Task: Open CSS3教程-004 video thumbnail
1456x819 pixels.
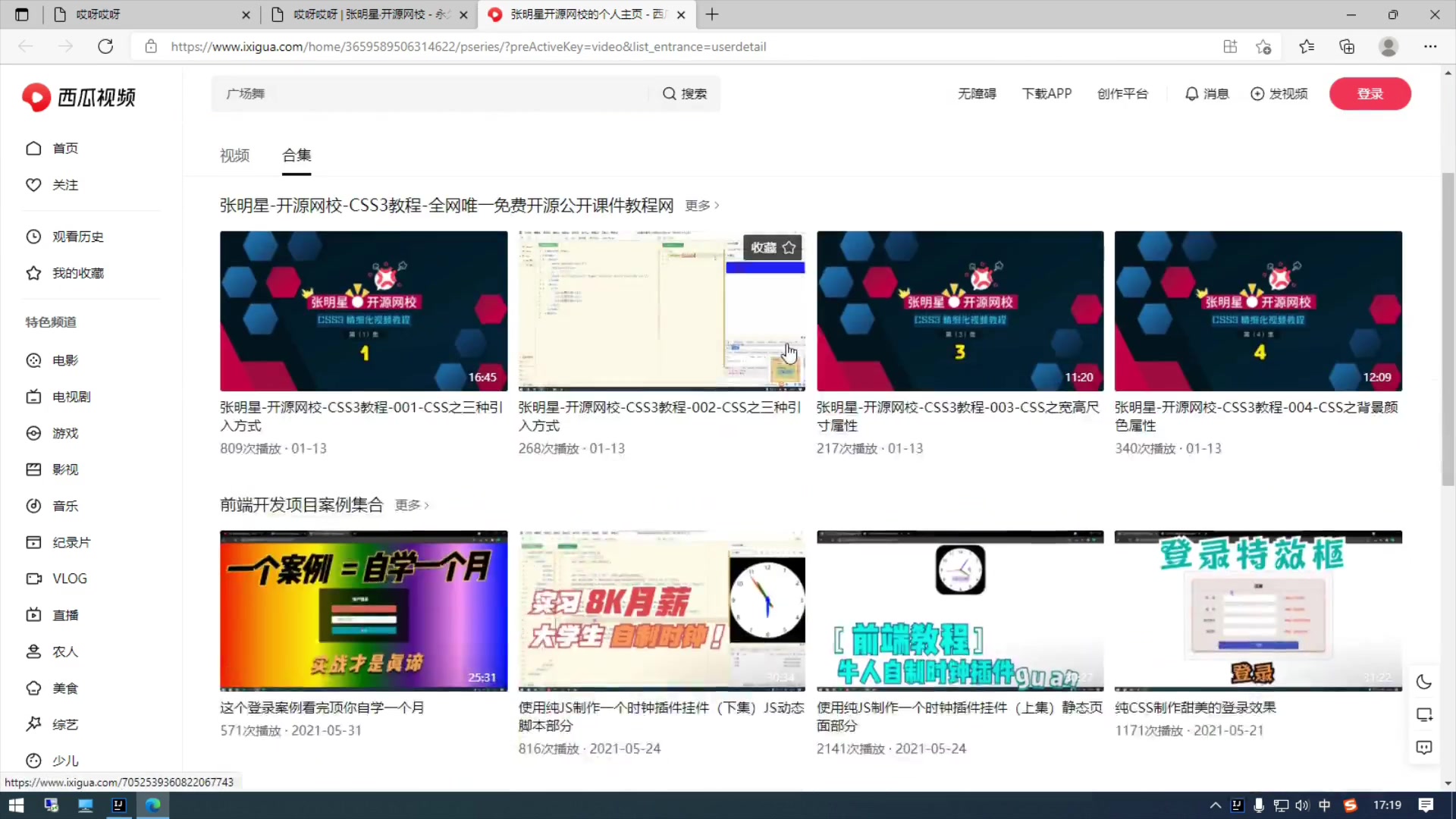Action: [x=1258, y=311]
